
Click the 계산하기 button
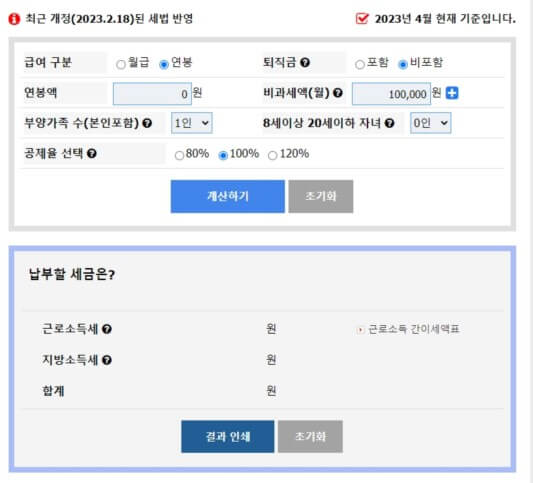tap(228, 196)
